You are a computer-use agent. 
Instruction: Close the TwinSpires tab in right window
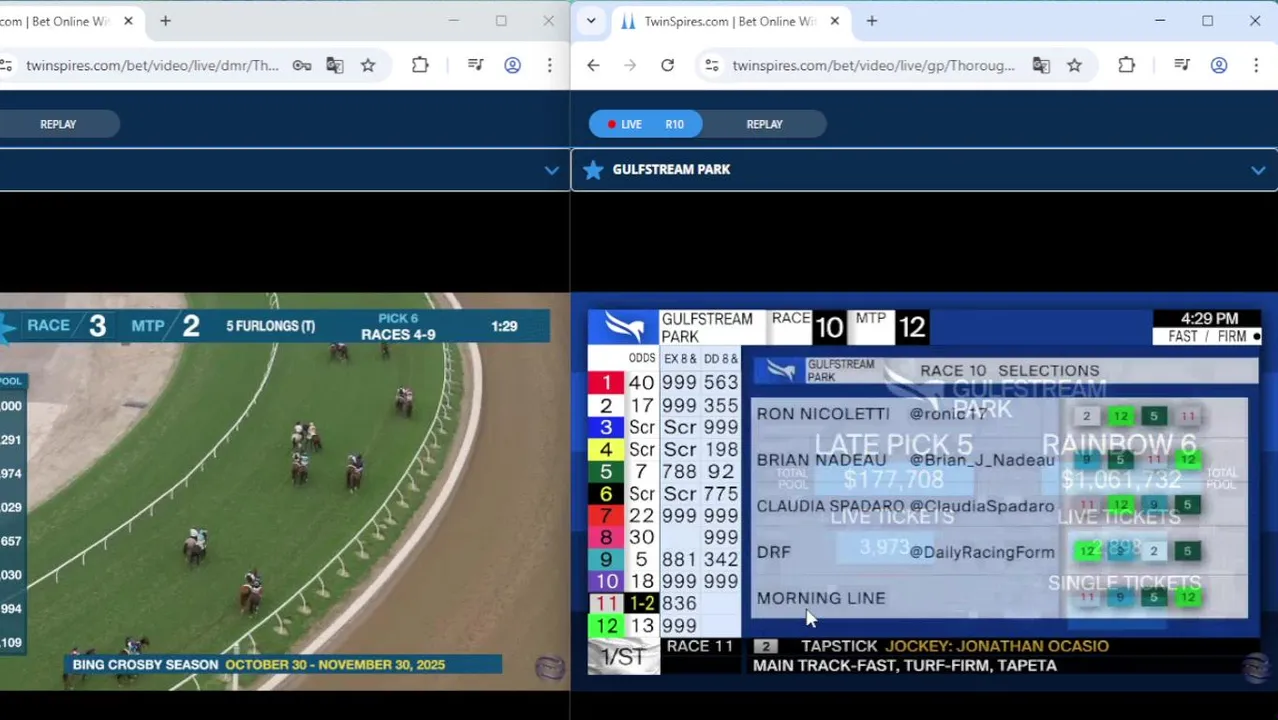[834, 21]
